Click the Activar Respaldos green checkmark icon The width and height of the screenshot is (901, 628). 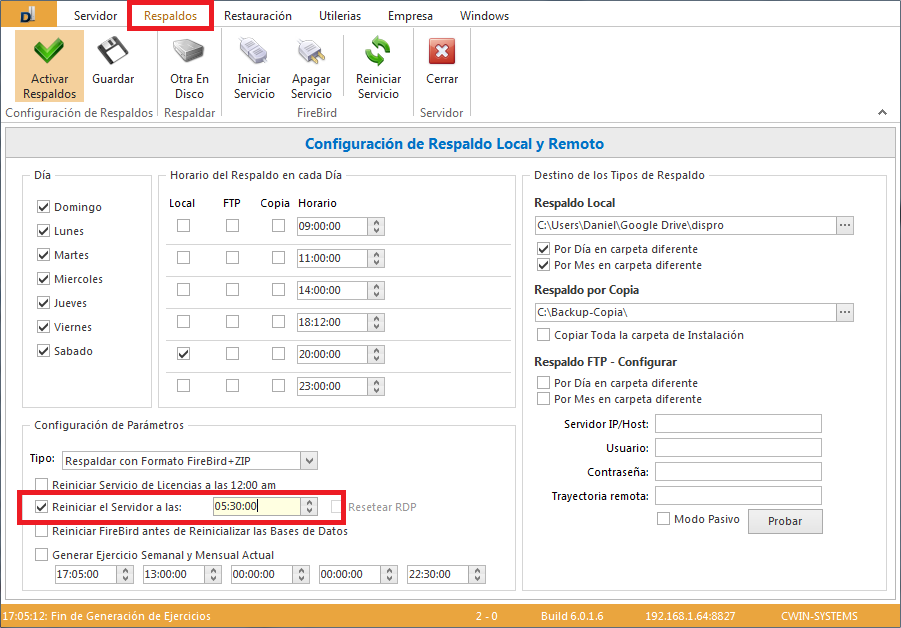(49, 52)
